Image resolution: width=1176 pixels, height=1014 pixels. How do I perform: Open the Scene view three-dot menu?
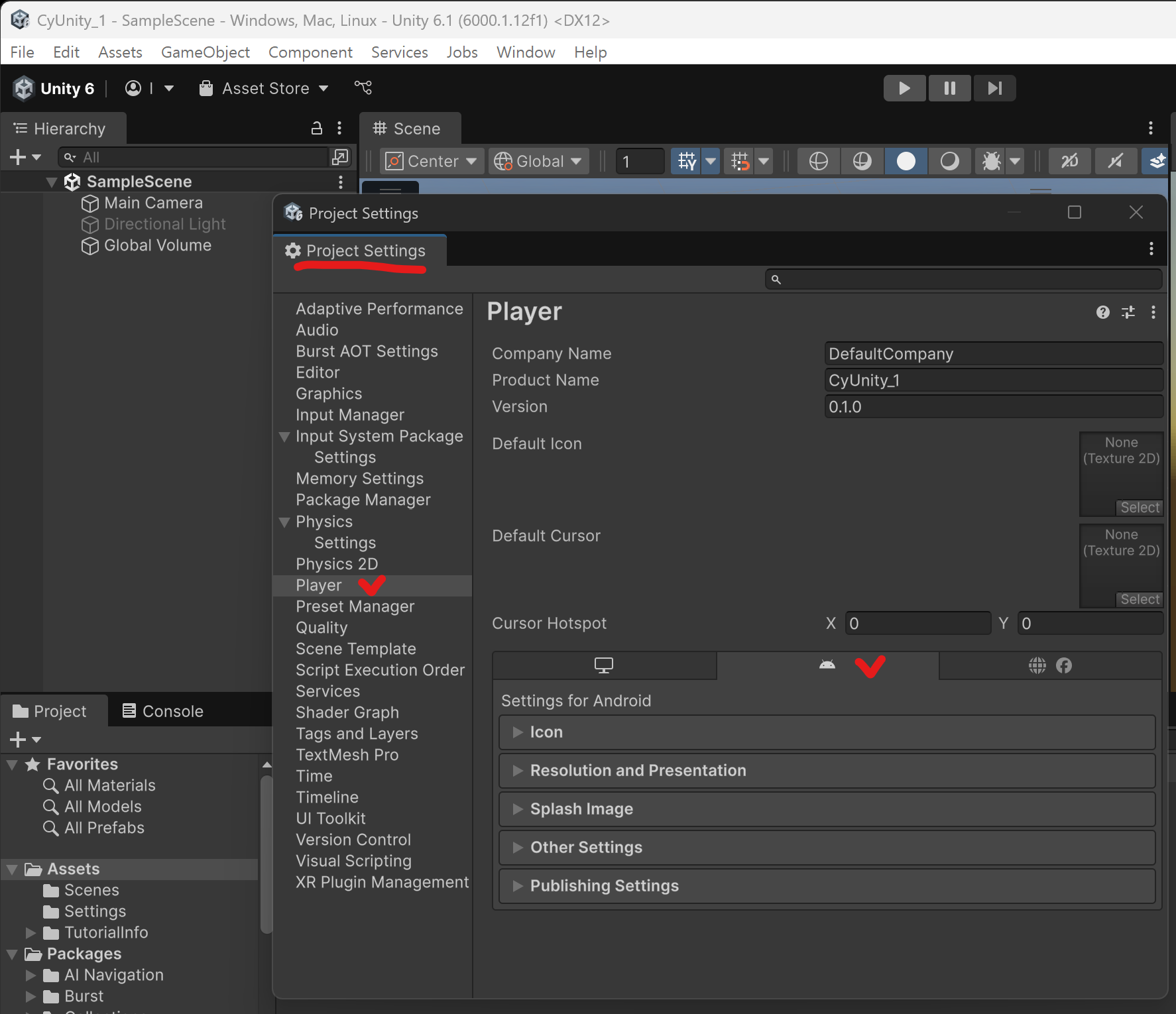pyautogui.click(x=1151, y=128)
